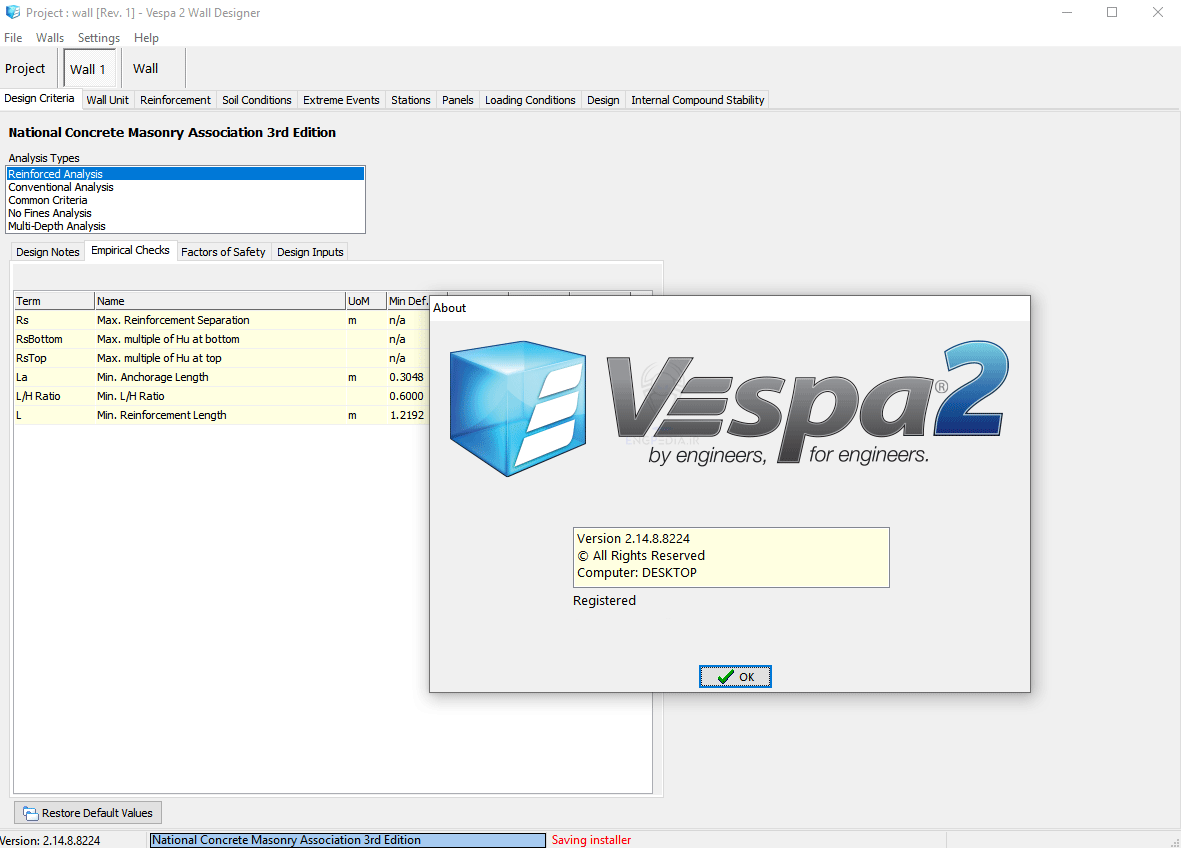Open the Loading Conditions tab

[x=530, y=100]
